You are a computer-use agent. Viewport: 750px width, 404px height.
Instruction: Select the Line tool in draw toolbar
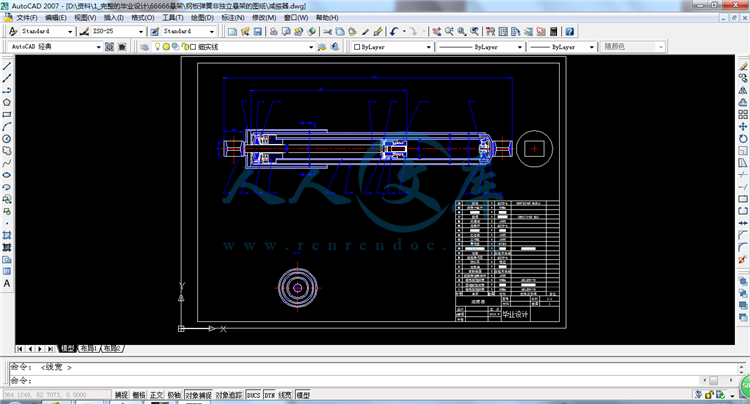(7, 66)
